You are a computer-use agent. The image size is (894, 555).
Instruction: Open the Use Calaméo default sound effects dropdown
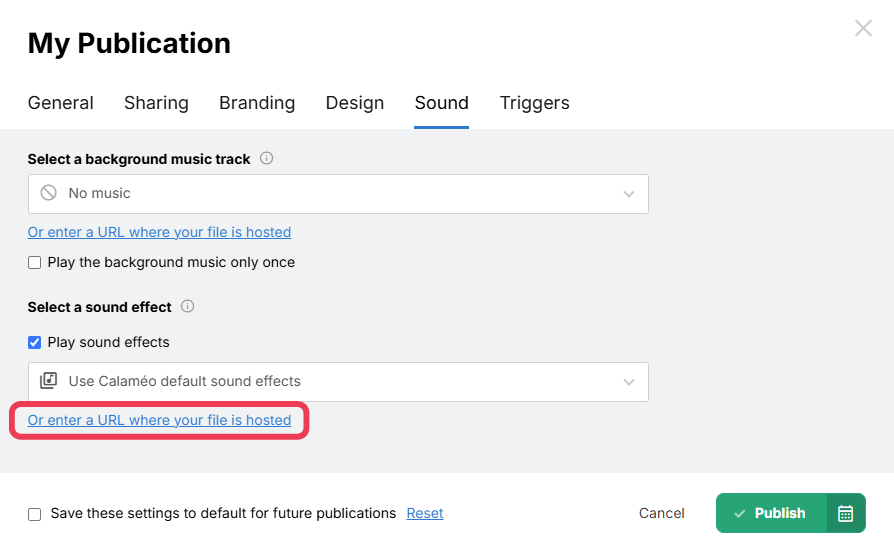point(338,382)
